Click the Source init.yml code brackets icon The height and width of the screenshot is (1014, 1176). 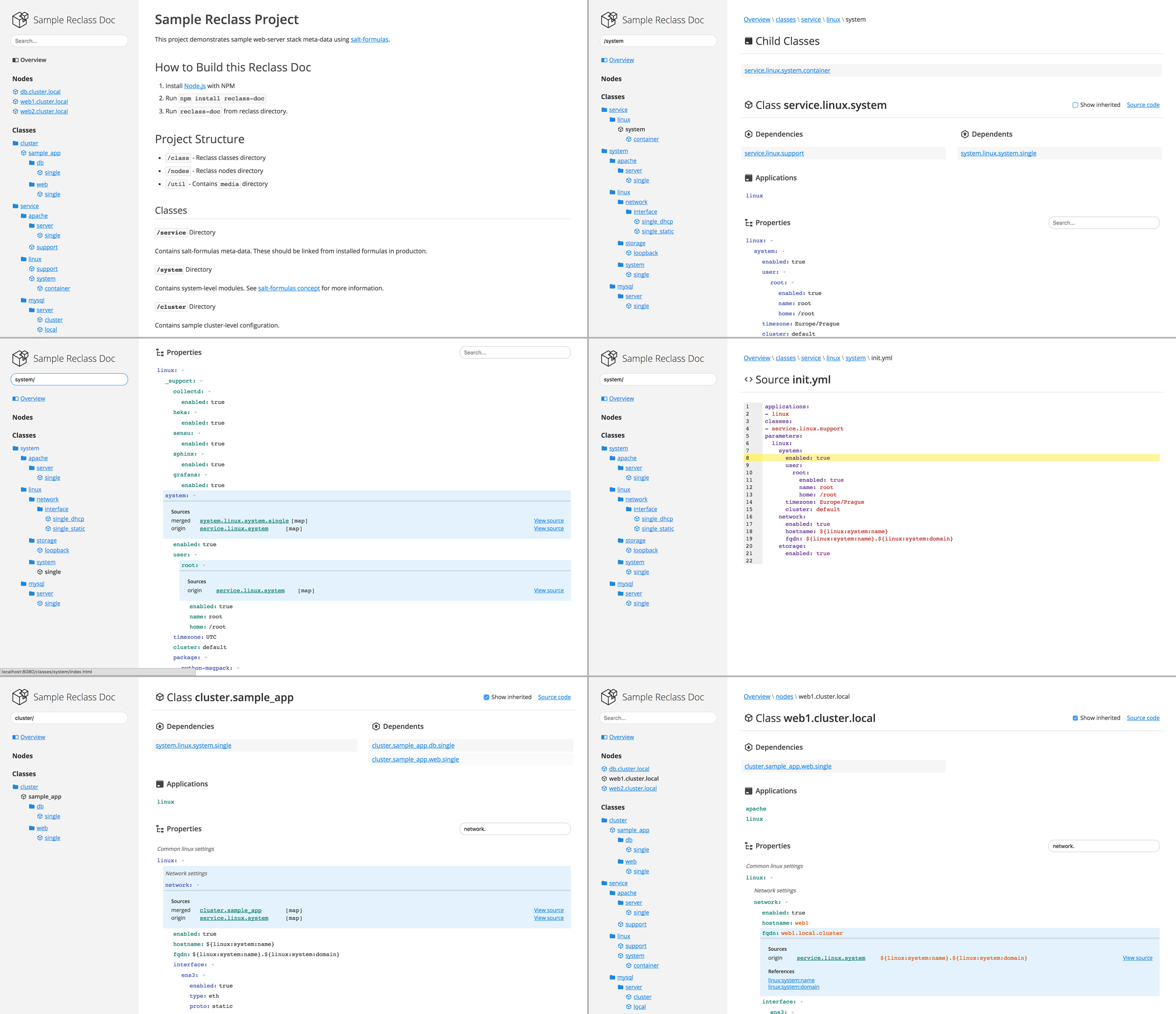[x=748, y=380]
